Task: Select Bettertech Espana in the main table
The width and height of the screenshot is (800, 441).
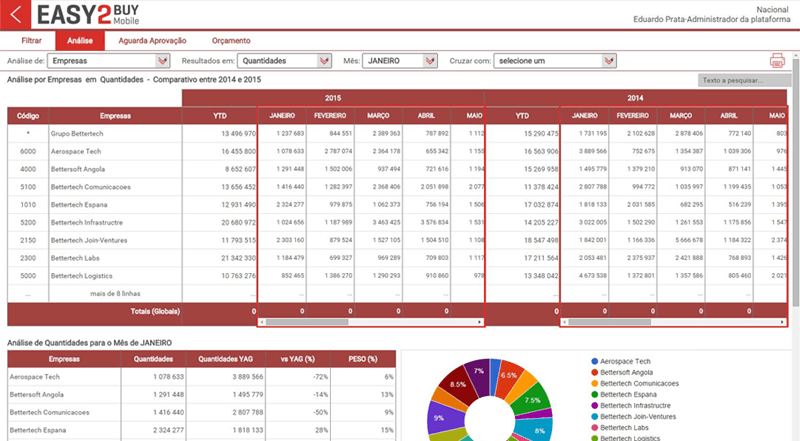Action: (x=79, y=205)
